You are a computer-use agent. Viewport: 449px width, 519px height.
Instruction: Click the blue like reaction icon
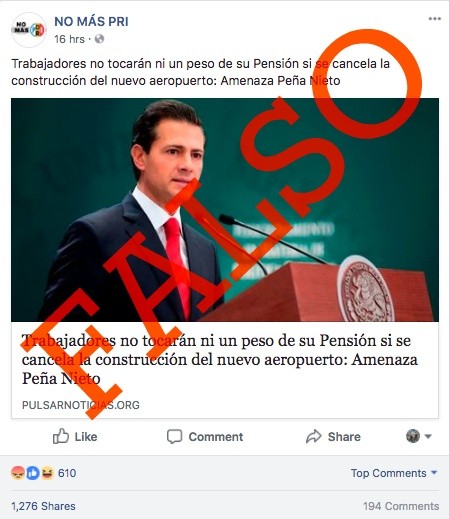tap(33, 473)
